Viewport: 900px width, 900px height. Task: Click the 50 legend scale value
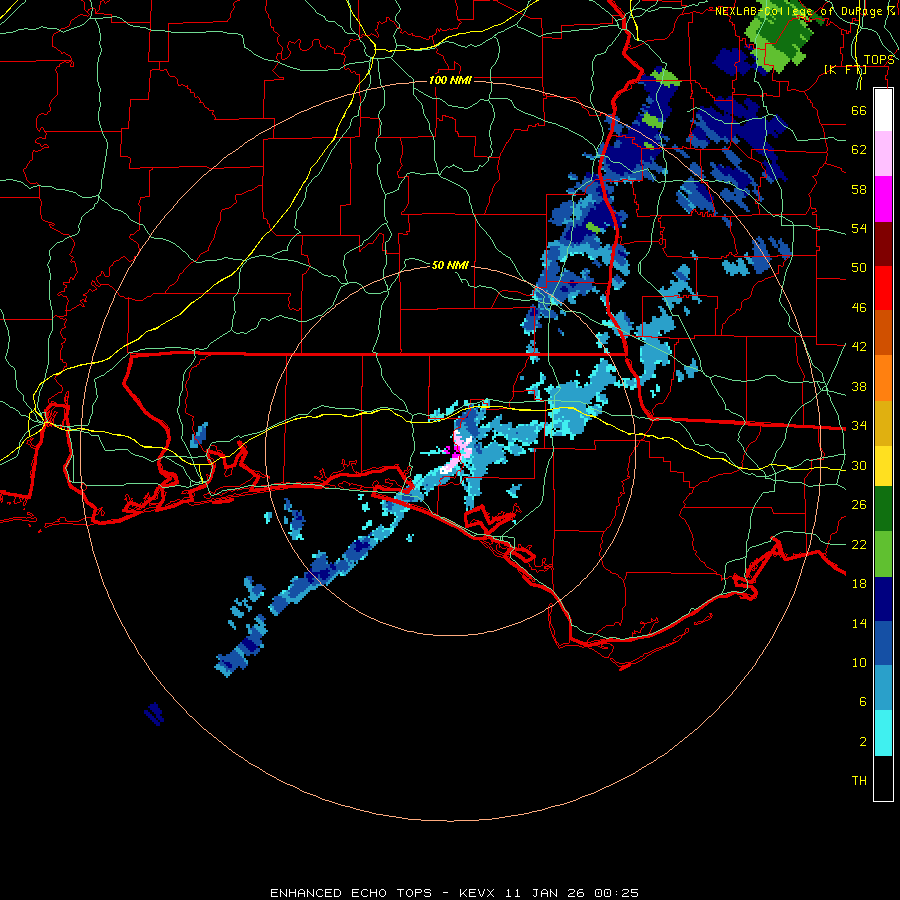(x=859, y=268)
